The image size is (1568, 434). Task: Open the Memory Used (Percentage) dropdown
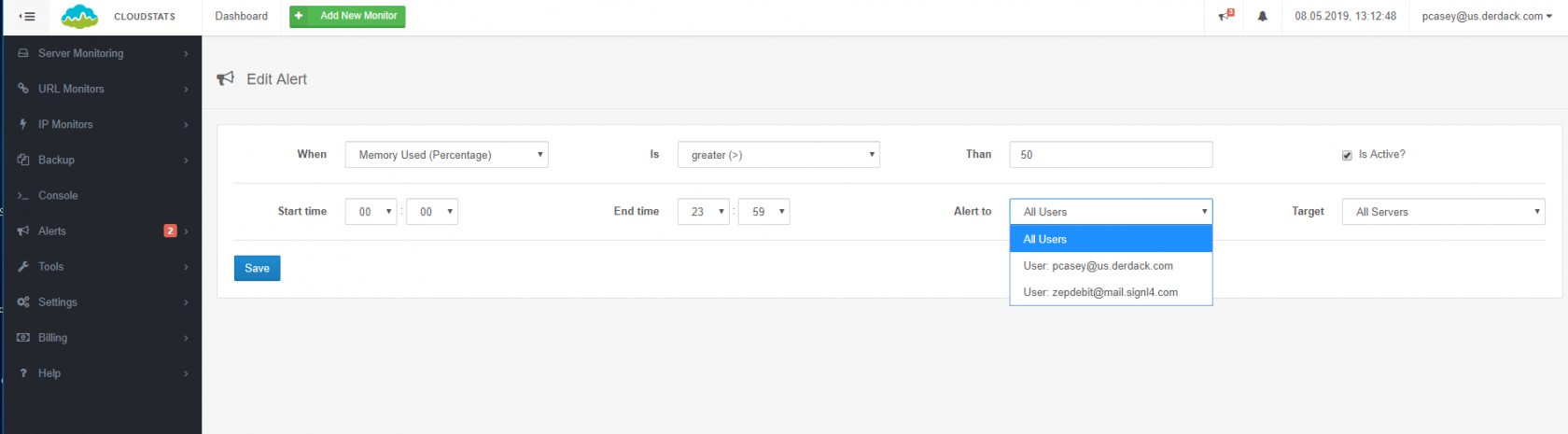446,155
